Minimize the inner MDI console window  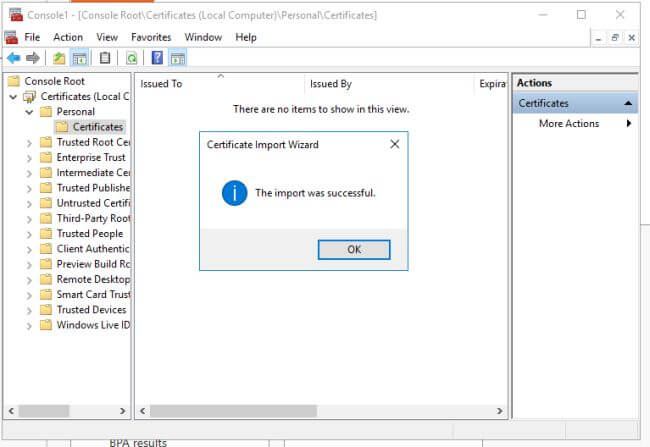[598, 38]
